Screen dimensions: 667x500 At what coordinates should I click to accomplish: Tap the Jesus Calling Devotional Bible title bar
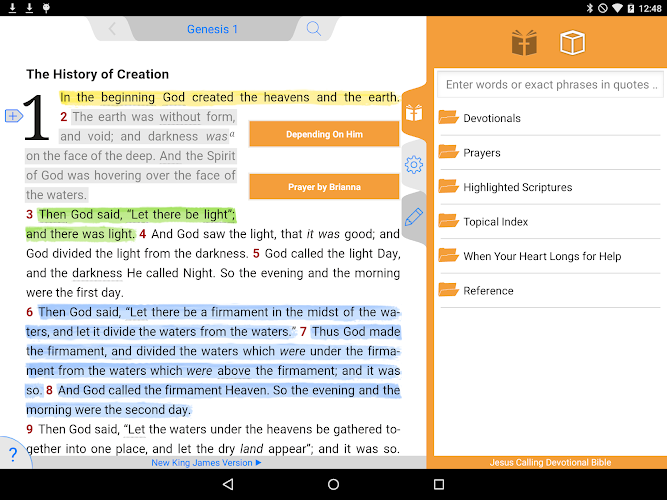550,463
